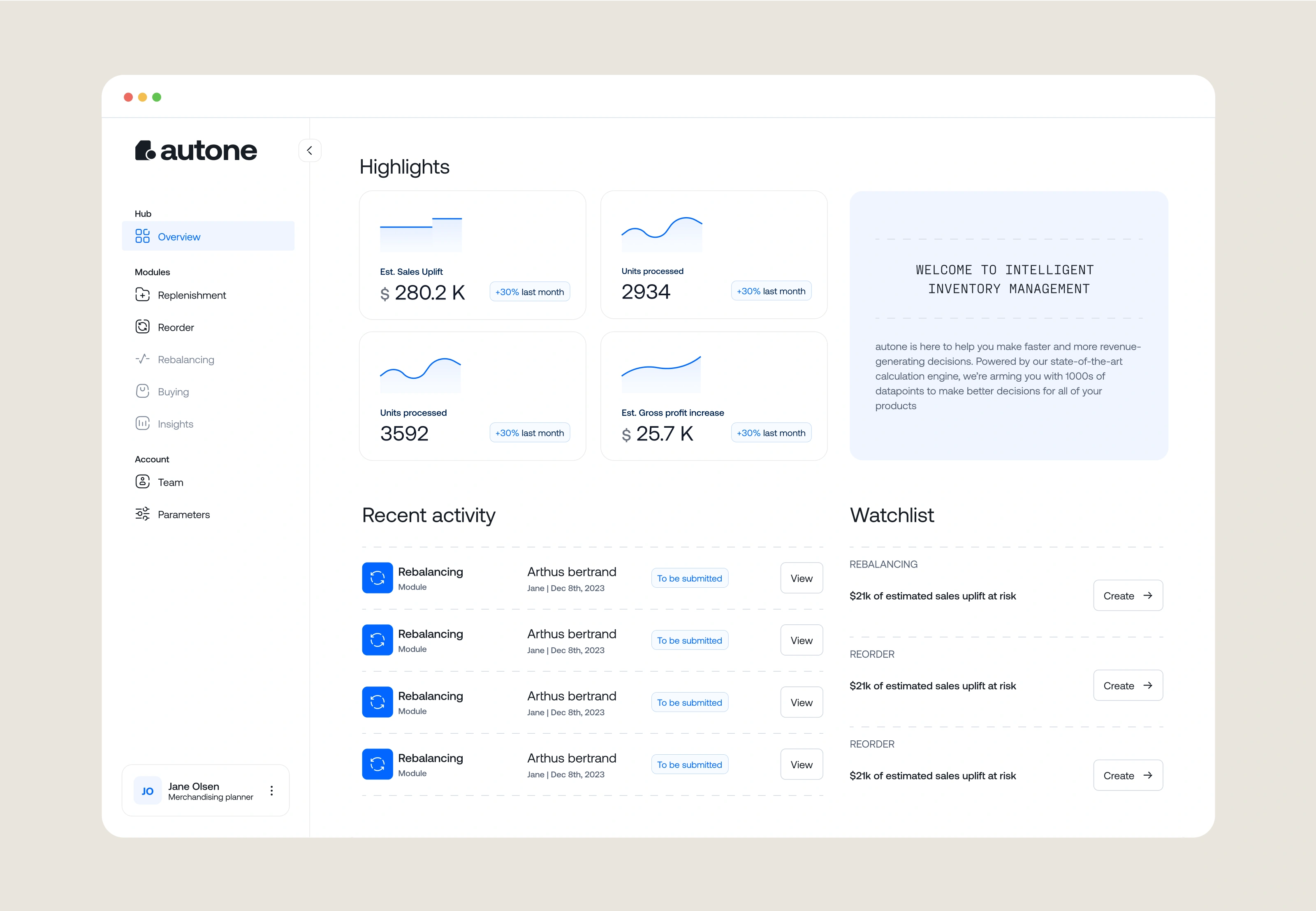Image resolution: width=1316 pixels, height=911 pixels.
Task: Open the Replenishment module
Action: pos(192,295)
